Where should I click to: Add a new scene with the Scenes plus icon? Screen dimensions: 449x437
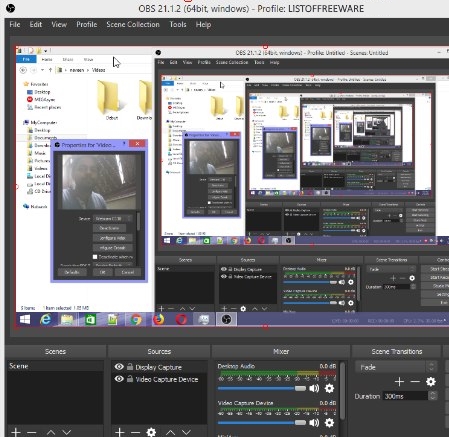(x=16, y=432)
